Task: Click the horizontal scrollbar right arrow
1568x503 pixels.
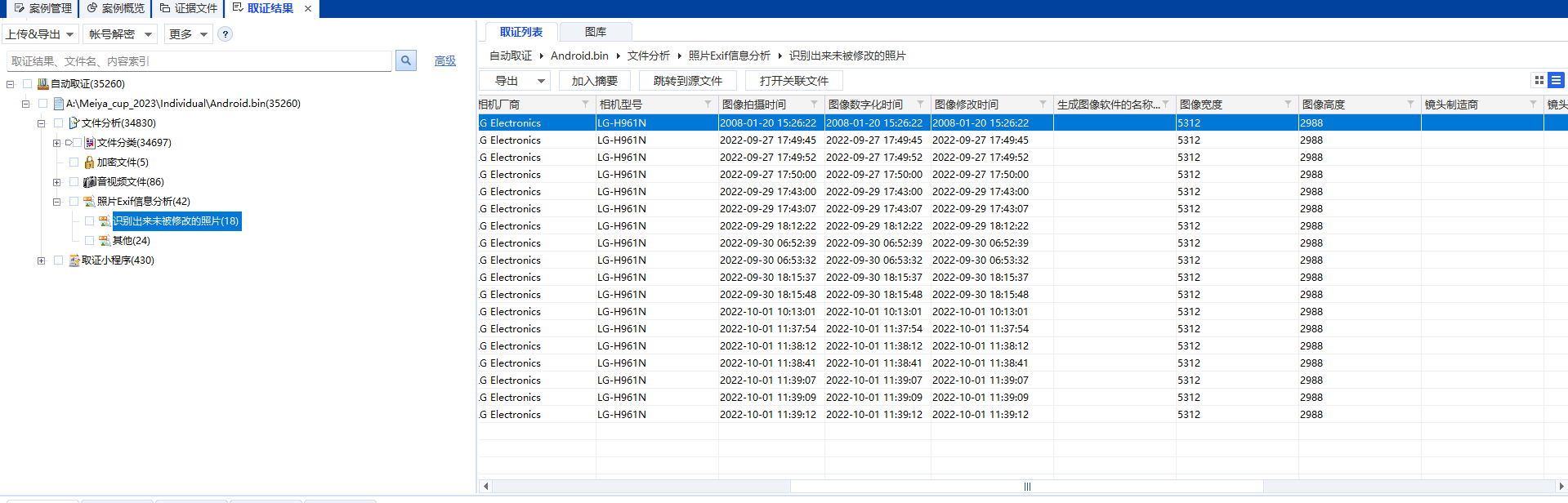Action: click(x=1561, y=487)
